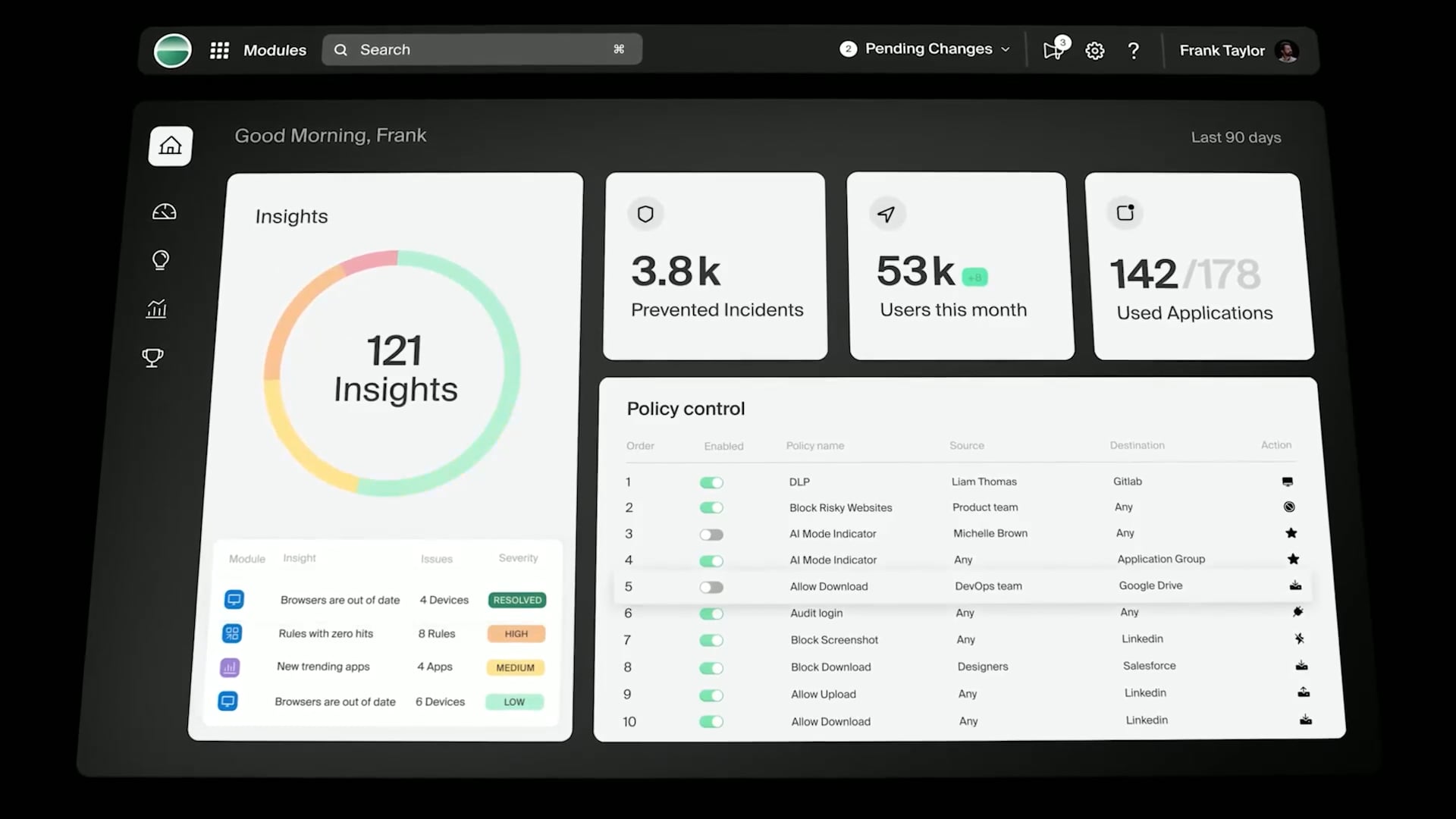Open the analytics chart sidebar icon
This screenshot has width=1456, height=819.
click(156, 309)
